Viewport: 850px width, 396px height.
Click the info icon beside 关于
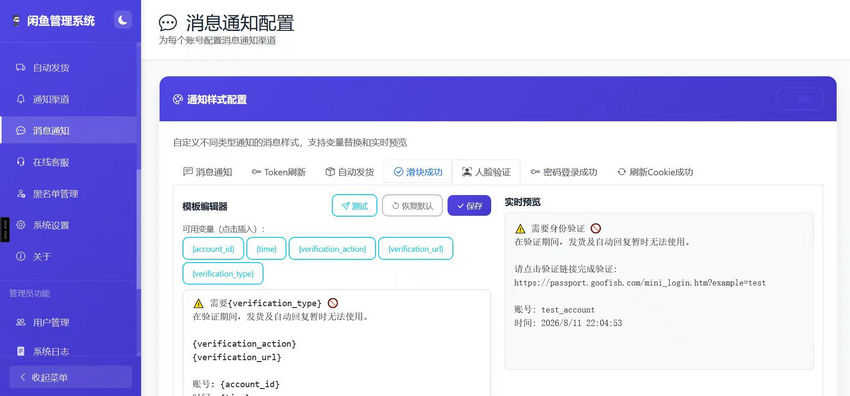[x=21, y=256]
